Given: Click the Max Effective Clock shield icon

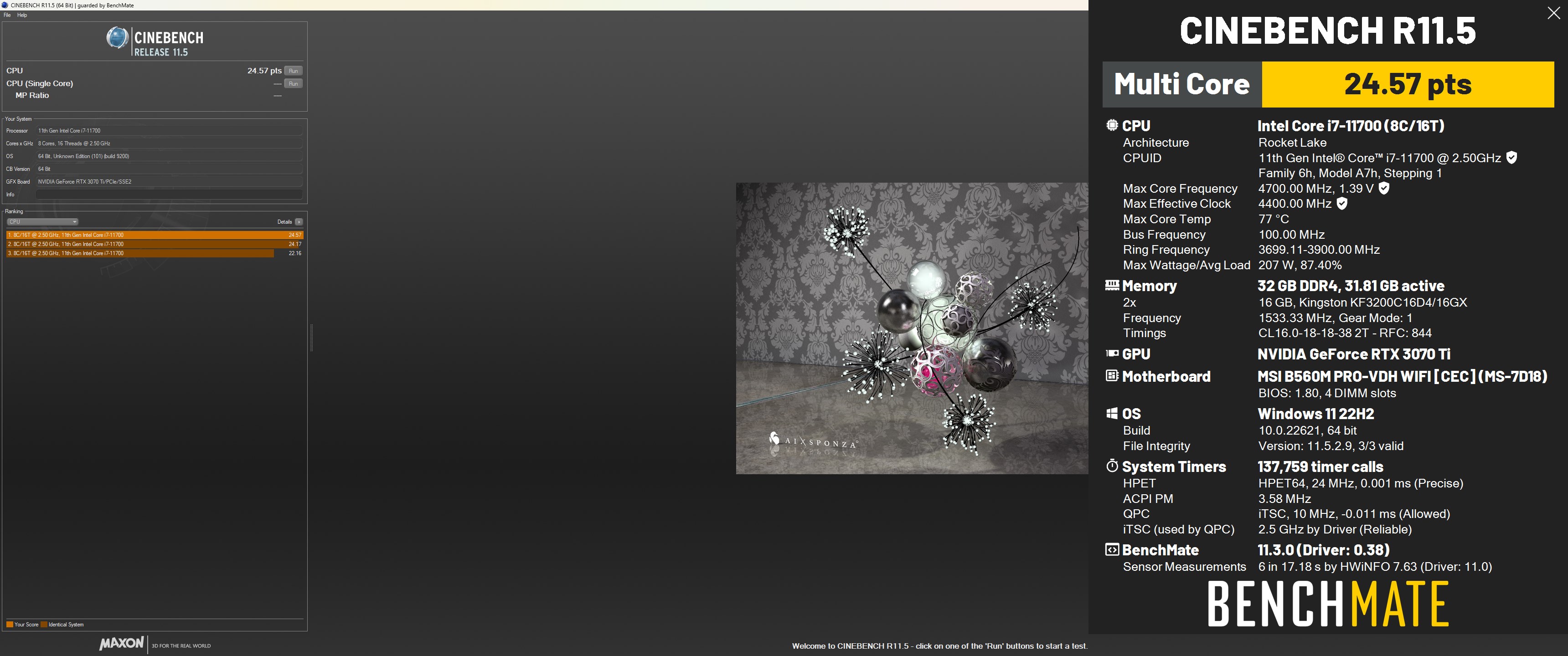Looking at the screenshot, I should (x=1341, y=203).
